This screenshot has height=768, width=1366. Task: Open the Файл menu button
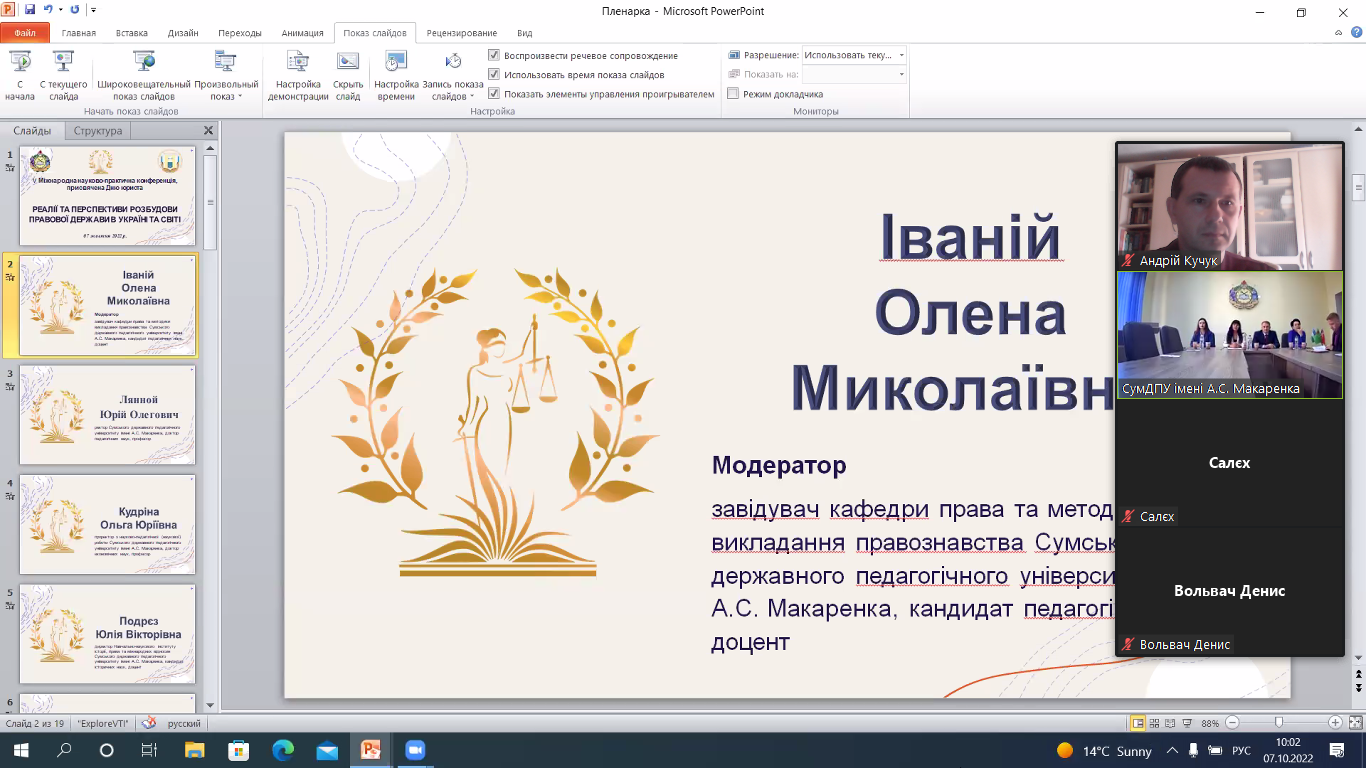(25, 32)
